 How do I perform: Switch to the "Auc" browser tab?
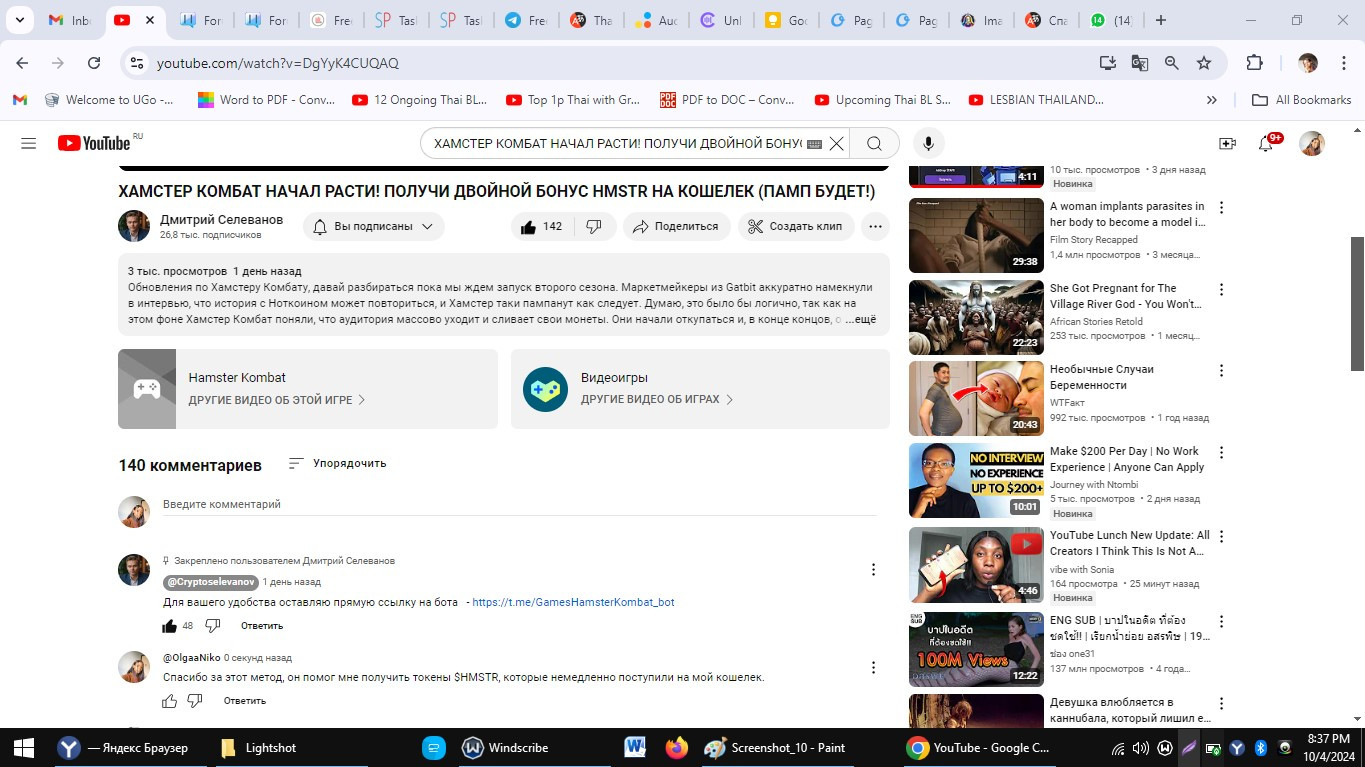click(x=659, y=20)
